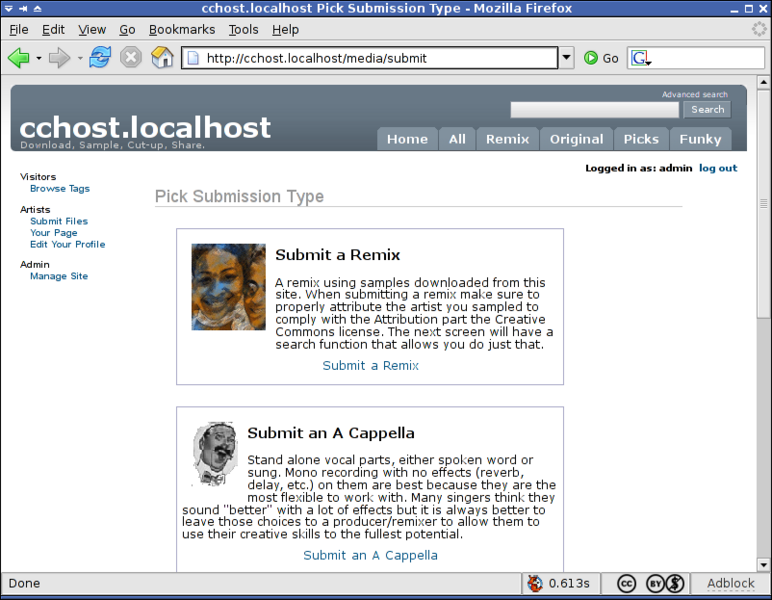Viewport: 772px width, 600px height.
Task: Open the Manage Site admin link
Action: coord(59,276)
